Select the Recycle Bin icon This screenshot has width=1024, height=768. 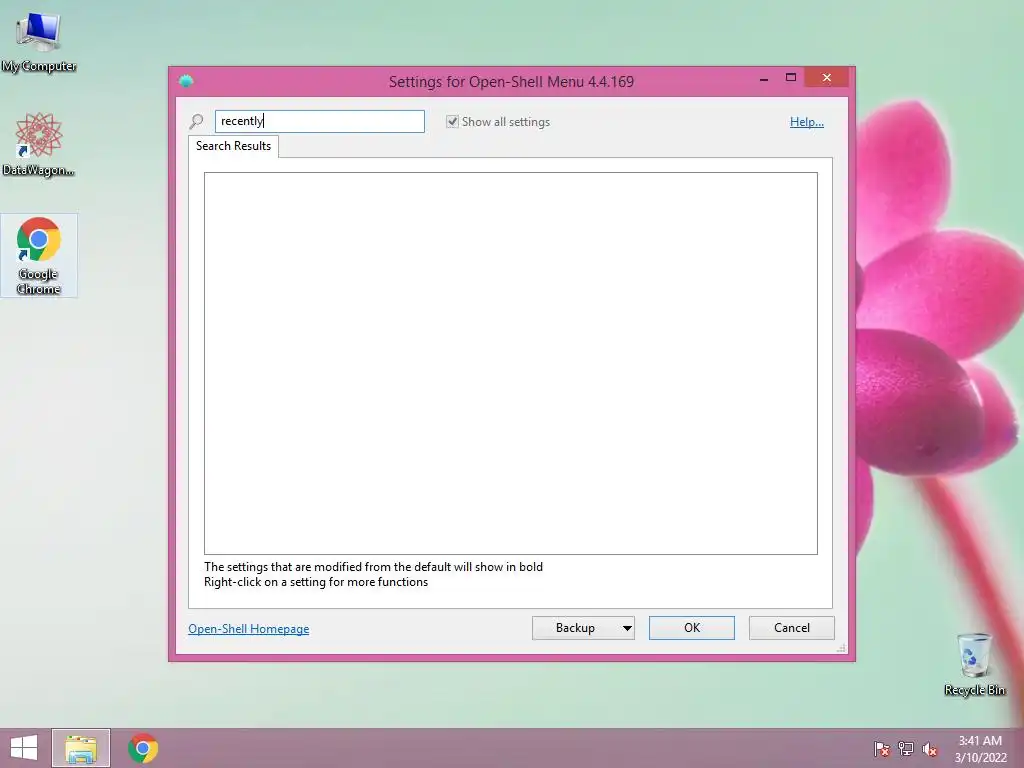[974, 664]
